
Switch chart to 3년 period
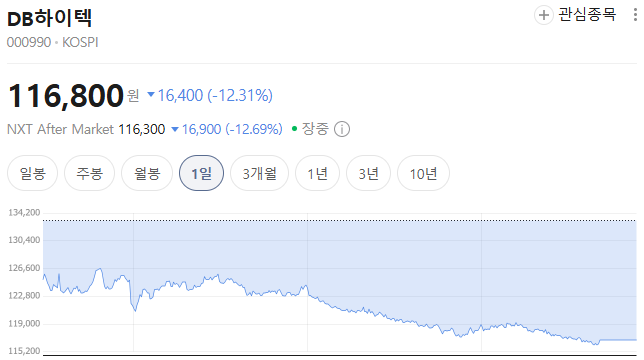(368, 173)
